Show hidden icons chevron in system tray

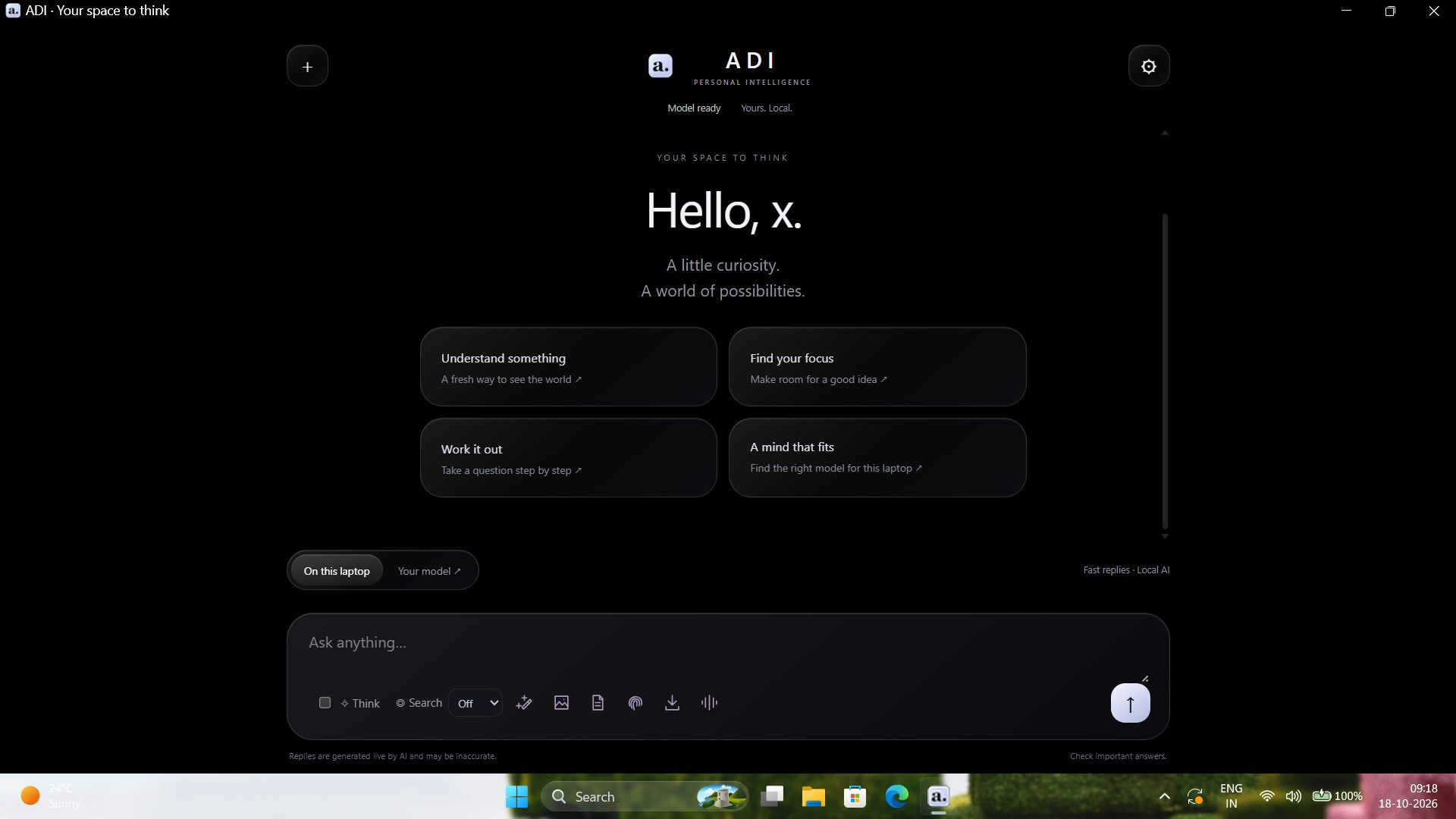click(x=1165, y=796)
